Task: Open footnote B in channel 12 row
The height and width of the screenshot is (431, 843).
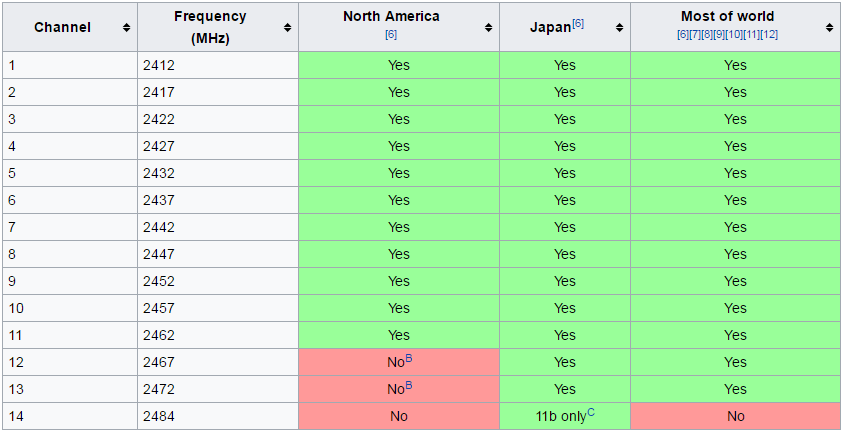Action: (408, 358)
